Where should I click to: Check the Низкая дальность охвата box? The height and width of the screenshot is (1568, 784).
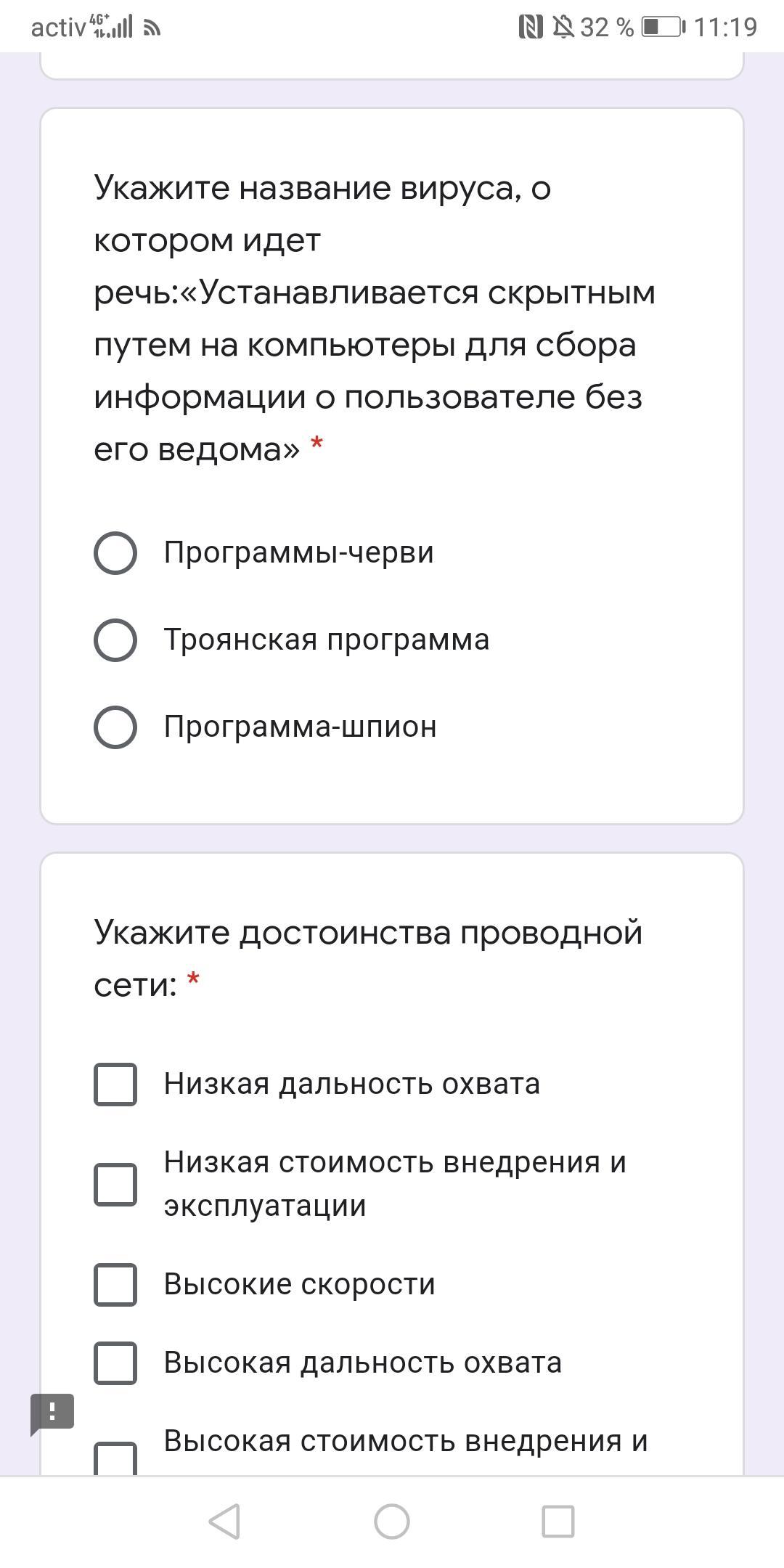pos(115,1085)
